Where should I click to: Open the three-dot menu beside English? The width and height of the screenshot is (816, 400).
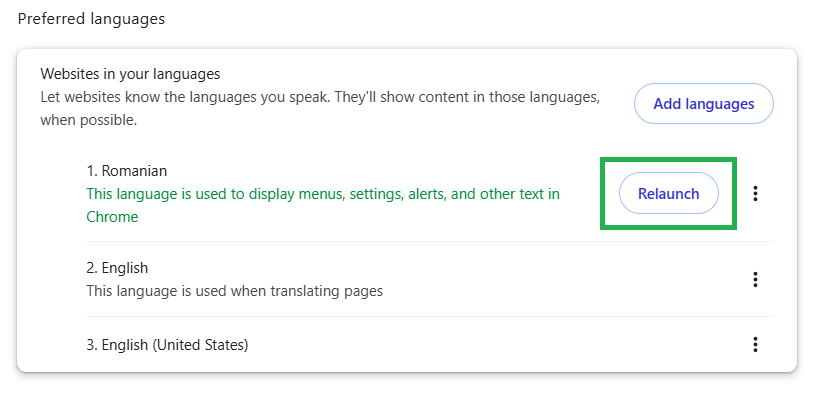coord(755,279)
